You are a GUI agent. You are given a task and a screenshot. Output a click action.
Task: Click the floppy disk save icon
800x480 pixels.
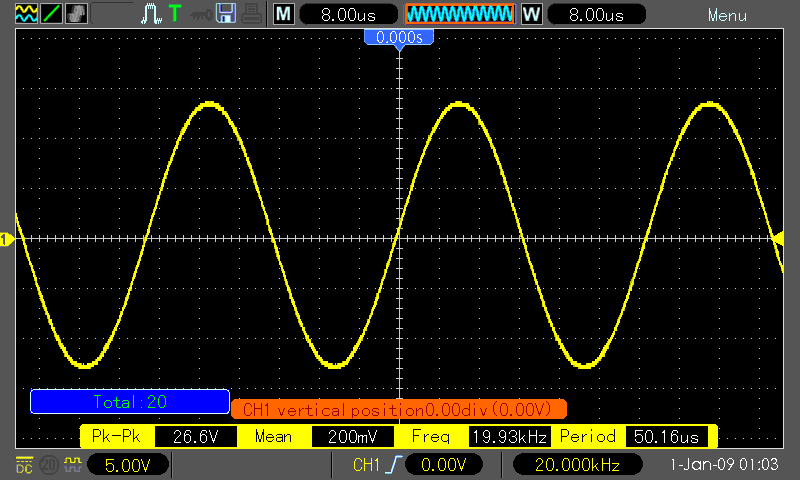(x=226, y=14)
